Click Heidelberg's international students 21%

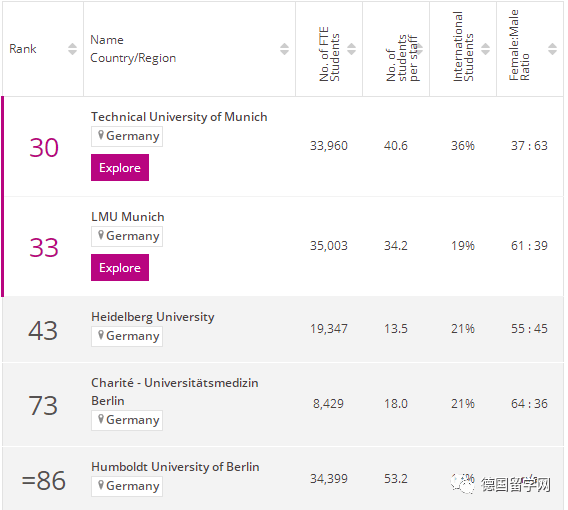tap(463, 329)
